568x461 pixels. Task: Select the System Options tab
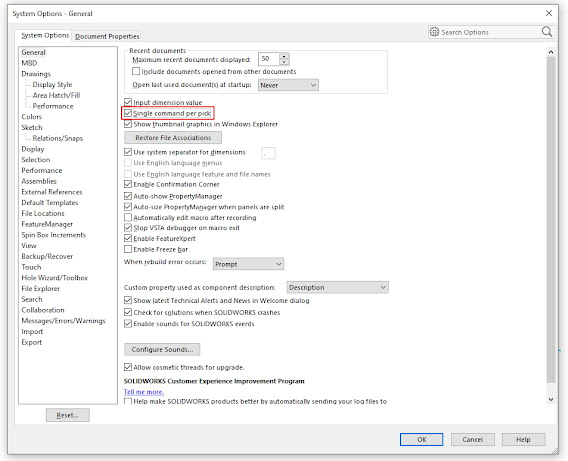(x=45, y=35)
